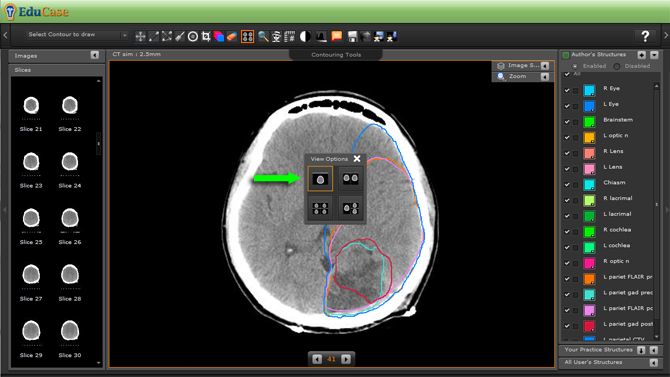Uncheck the L Eye visibility checkbox

pos(567,106)
